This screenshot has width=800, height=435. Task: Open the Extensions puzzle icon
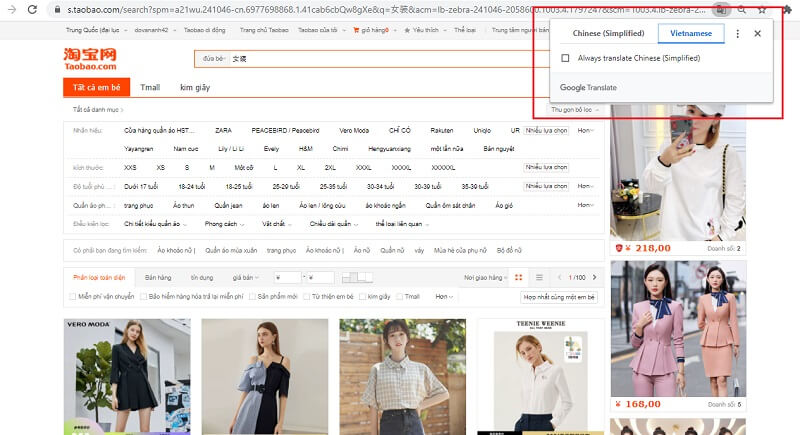787,10
